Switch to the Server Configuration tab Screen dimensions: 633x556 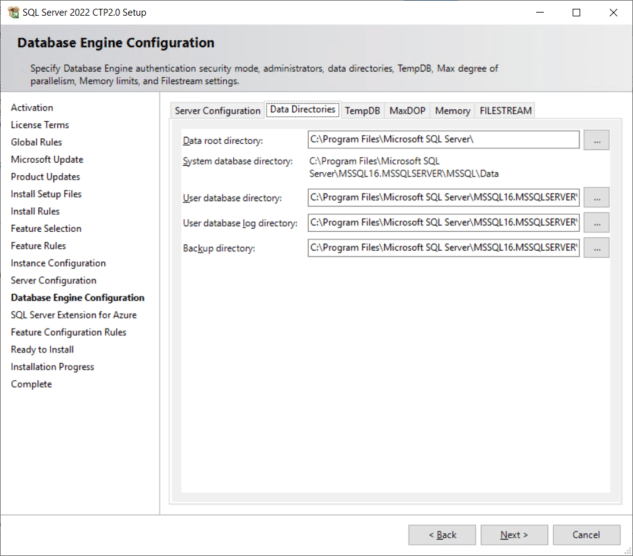tap(217, 111)
